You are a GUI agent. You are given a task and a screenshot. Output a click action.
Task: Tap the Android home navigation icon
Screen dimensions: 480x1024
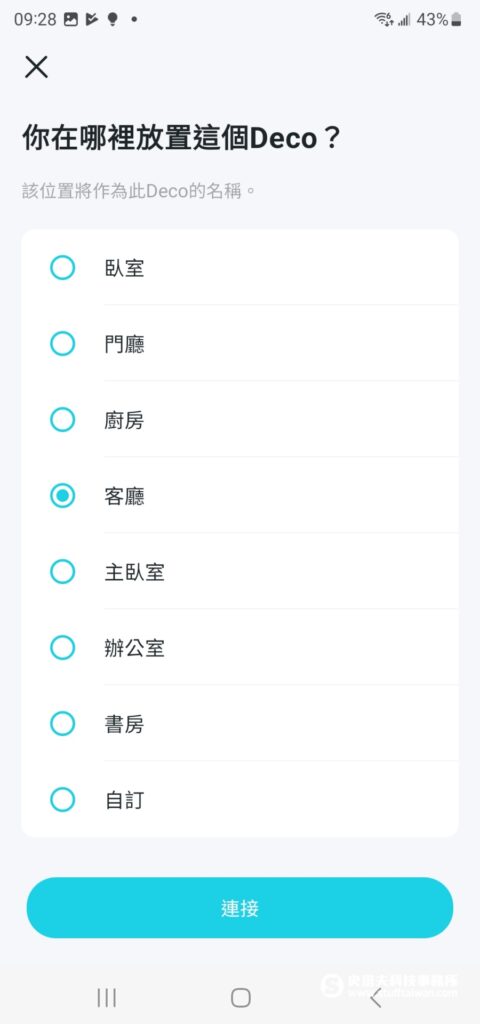pyautogui.click(x=240, y=997)
